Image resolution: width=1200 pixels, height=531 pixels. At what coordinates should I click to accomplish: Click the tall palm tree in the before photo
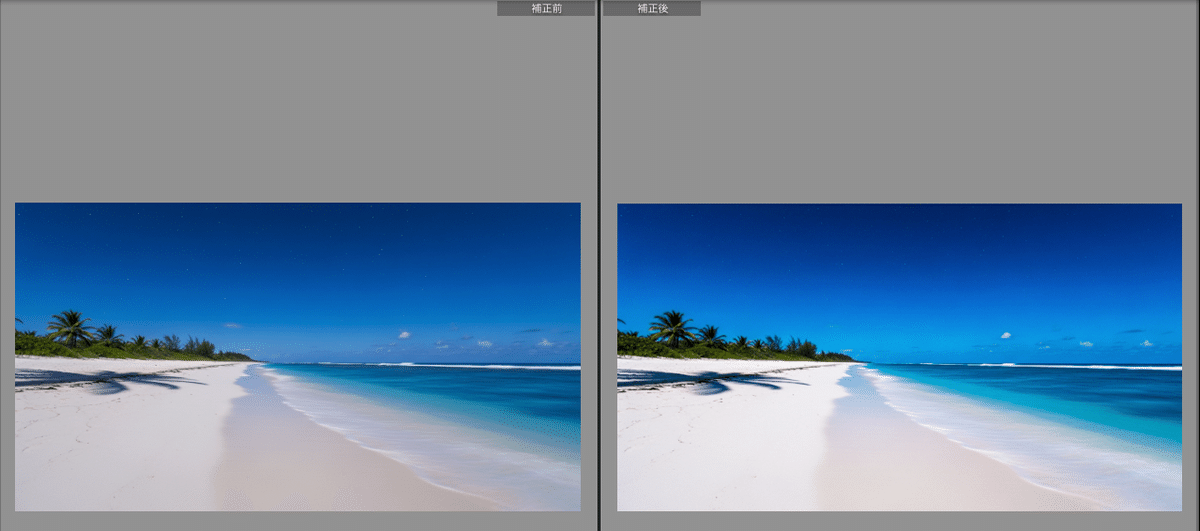[x=71, y=327]
